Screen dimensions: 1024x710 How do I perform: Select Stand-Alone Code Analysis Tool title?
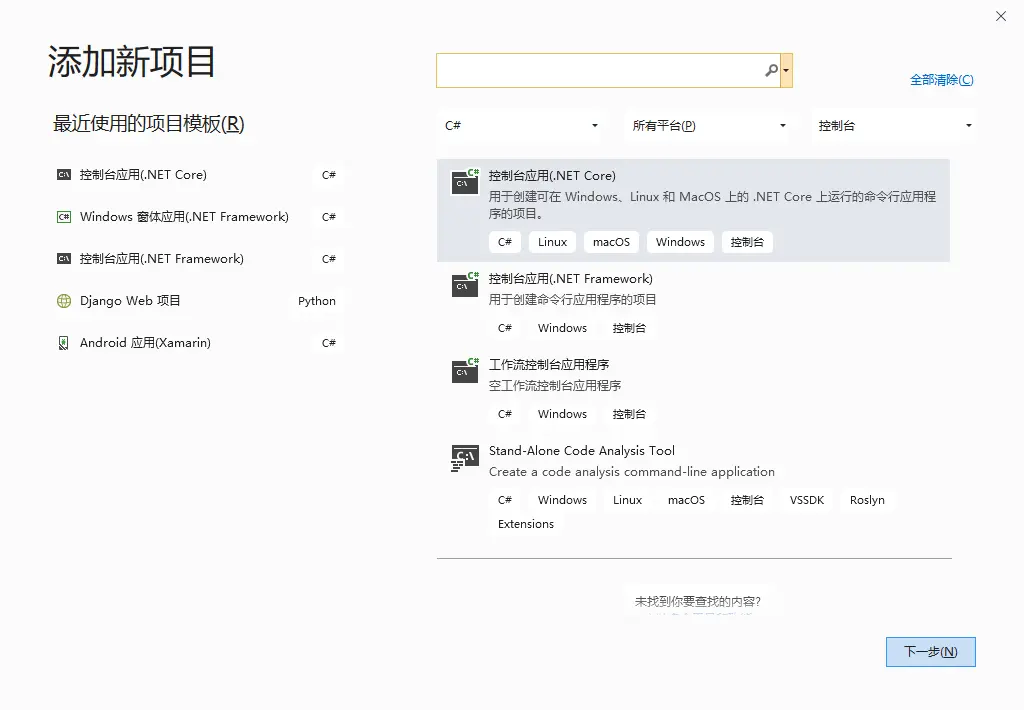coord(582,451)
